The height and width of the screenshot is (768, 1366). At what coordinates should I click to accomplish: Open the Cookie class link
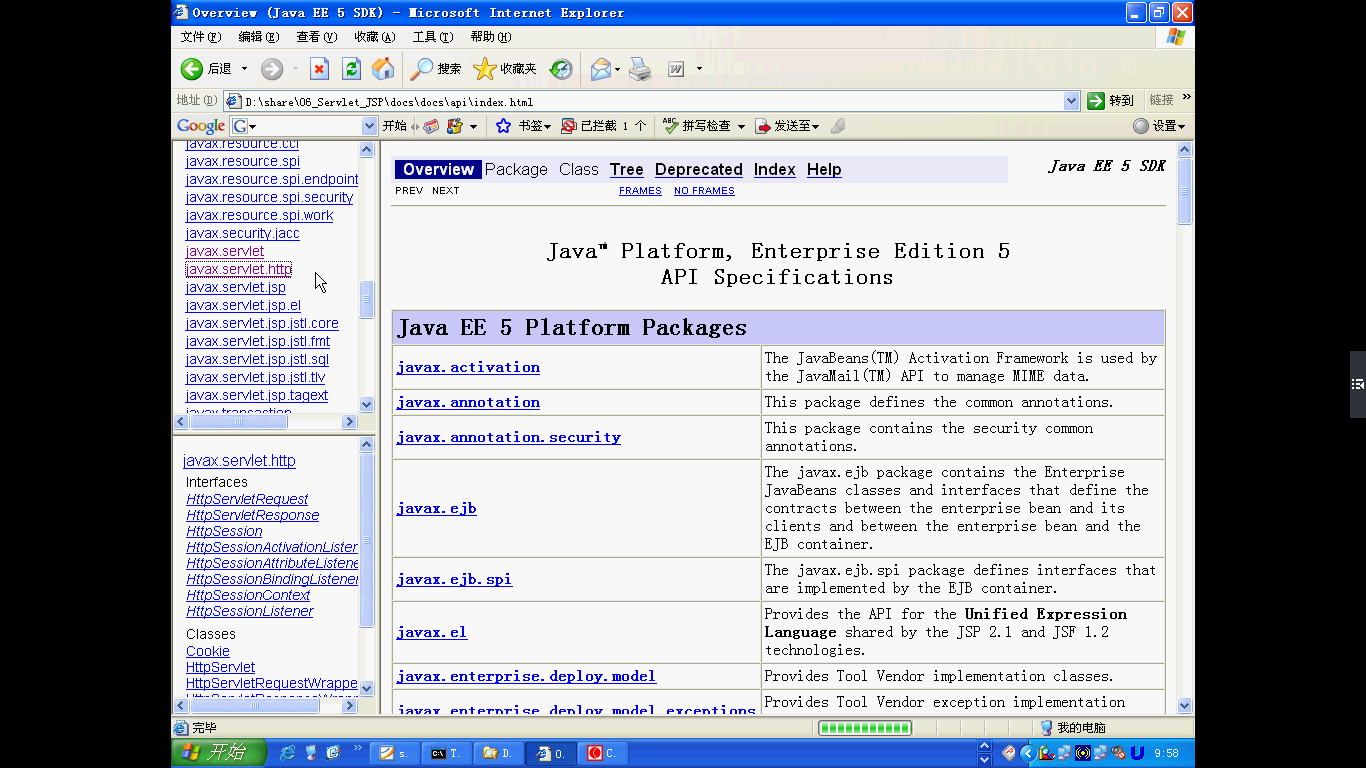(x=208, y=651)
